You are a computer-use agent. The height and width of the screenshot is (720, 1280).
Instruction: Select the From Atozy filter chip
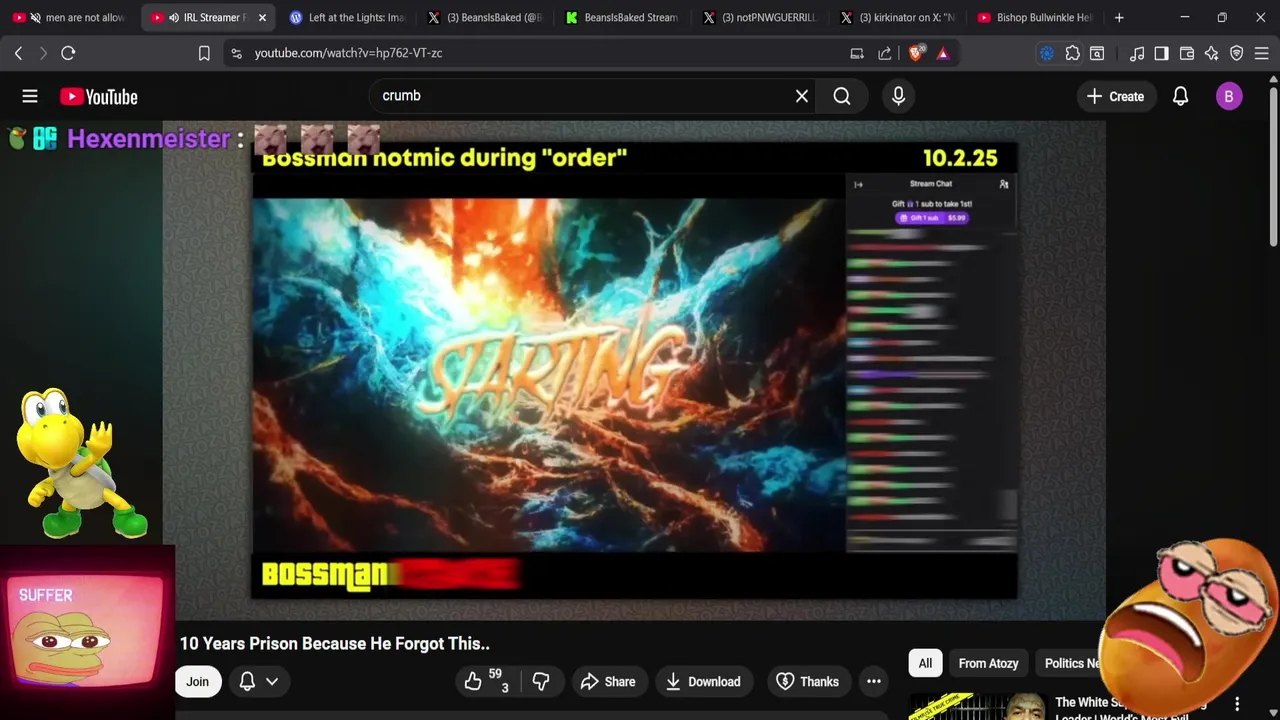pyautogui.click(x=988, y=663)
